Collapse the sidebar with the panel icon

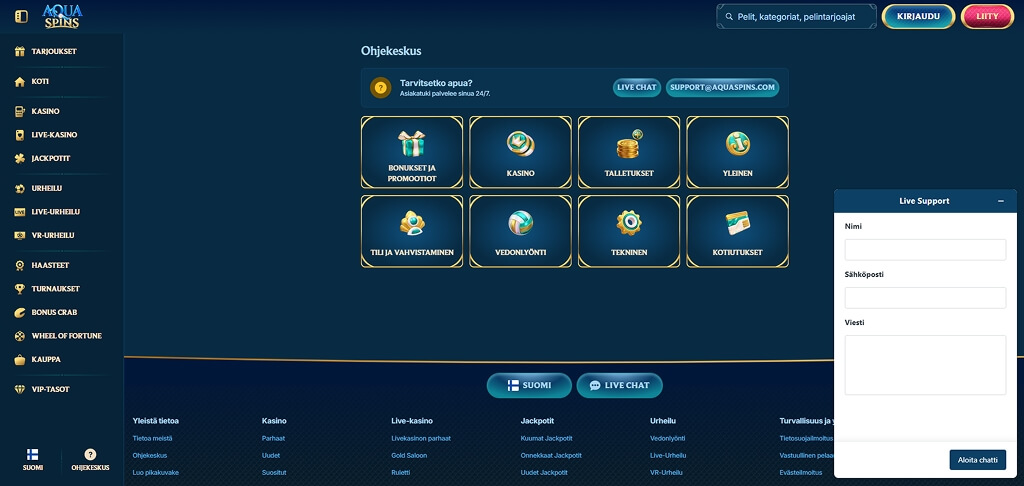pyautogui.click(x=22, y=16)
